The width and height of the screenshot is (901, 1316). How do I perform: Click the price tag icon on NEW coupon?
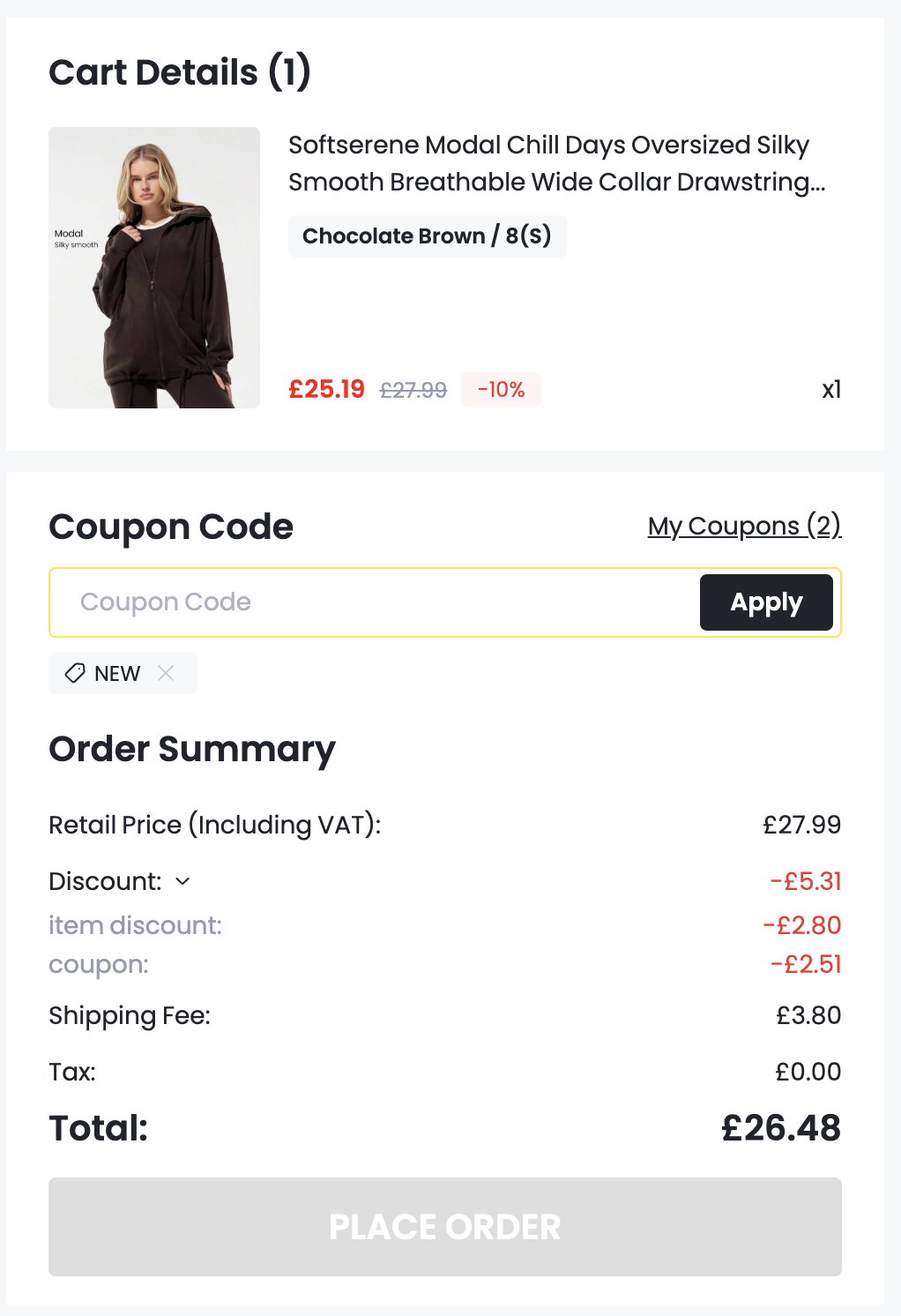pyautogui.click(x=75, y=673)
